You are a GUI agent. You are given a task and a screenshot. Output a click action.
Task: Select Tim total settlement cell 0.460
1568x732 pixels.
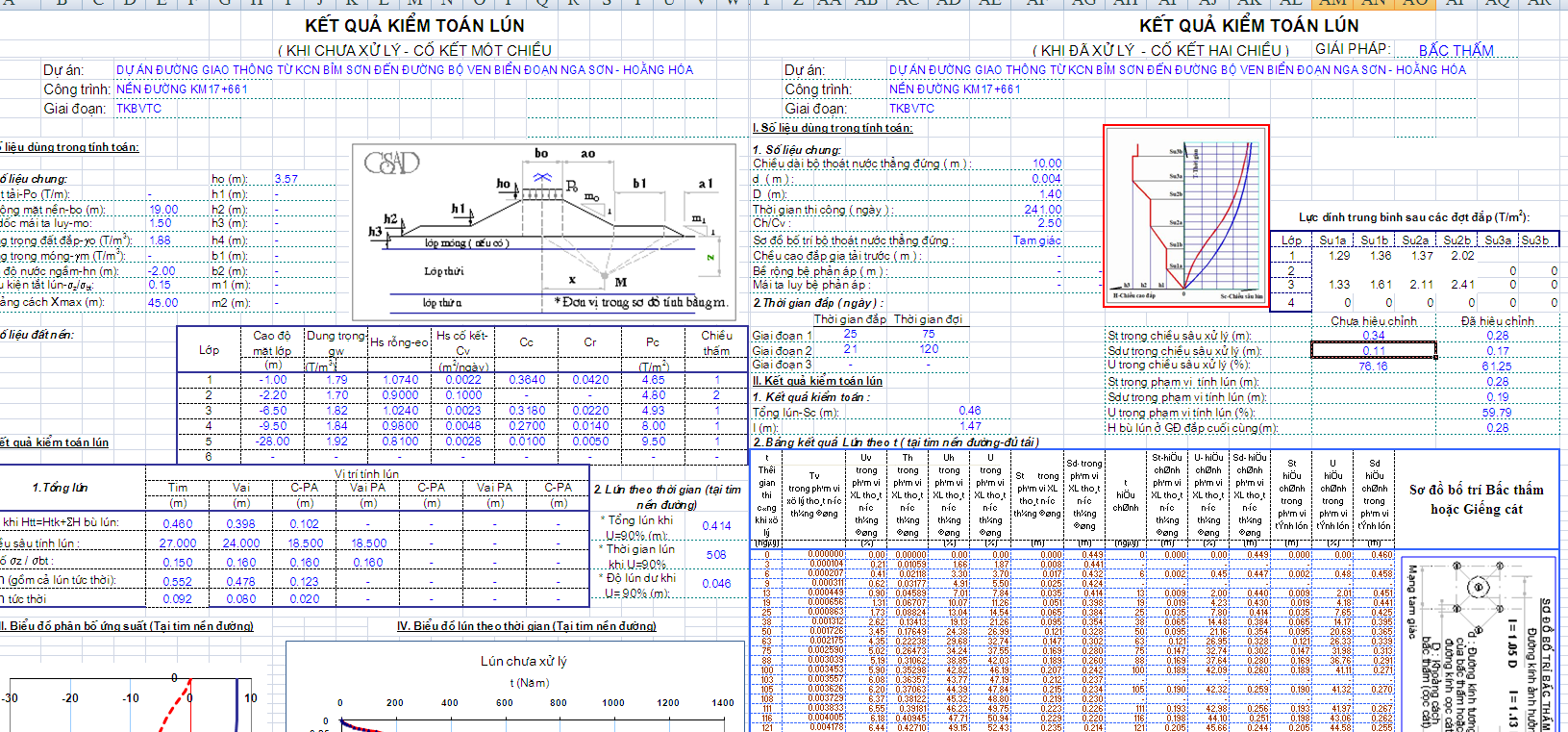tap(178, 524)
